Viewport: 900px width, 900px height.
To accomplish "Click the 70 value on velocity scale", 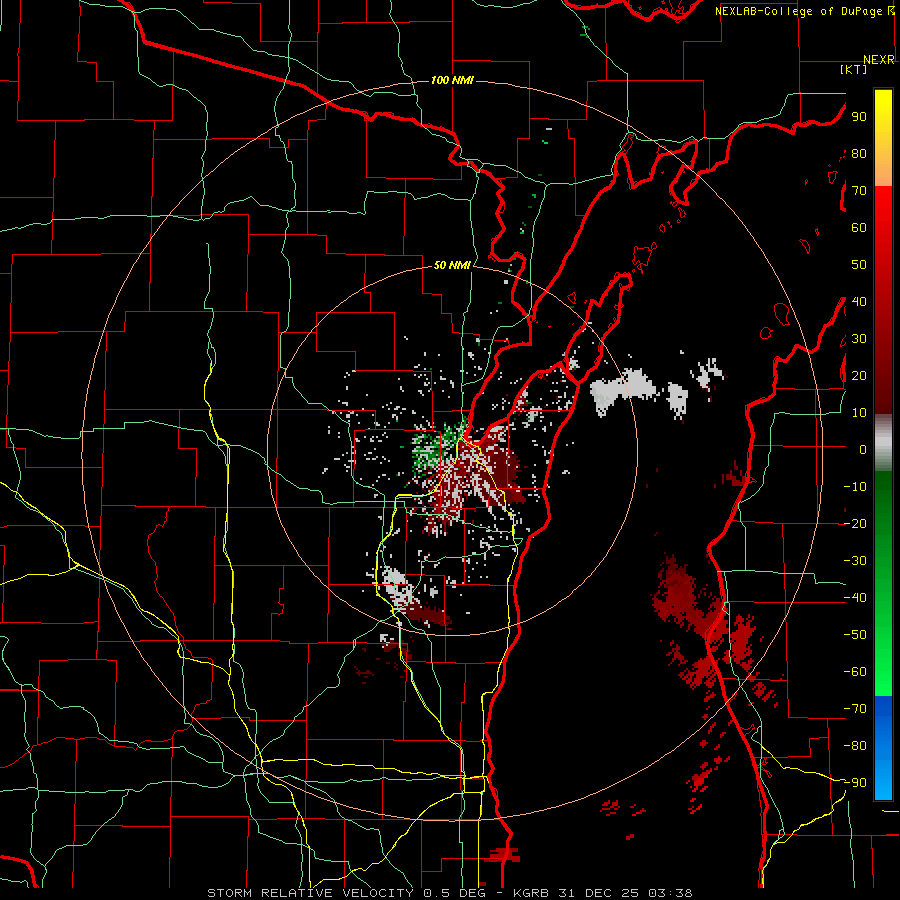I will (859, 191).
